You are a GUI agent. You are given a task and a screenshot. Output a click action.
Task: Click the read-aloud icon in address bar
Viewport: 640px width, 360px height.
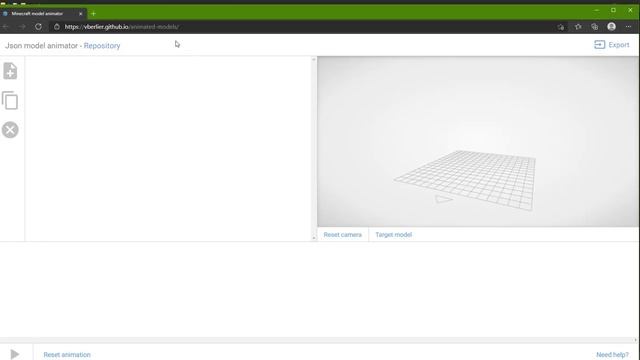[x=561, y=27]
